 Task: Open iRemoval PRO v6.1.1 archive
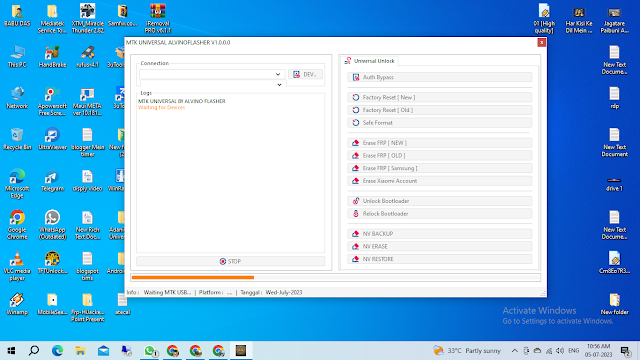pyautogui.click(x=158, y=19)
